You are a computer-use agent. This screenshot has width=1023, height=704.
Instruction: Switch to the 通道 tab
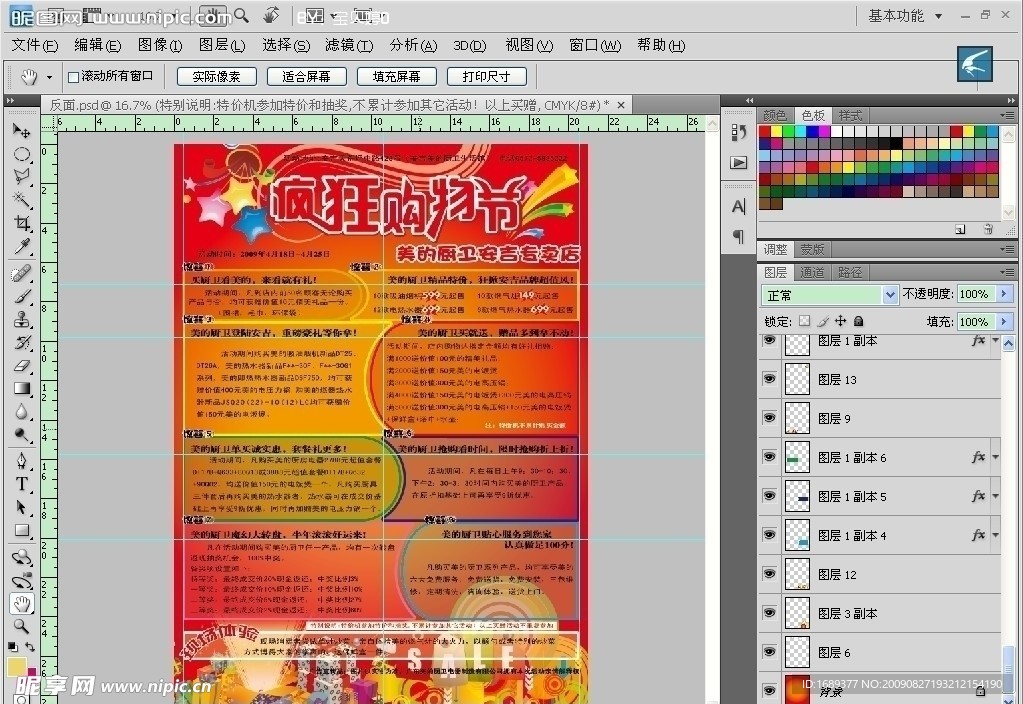[812, 272]
